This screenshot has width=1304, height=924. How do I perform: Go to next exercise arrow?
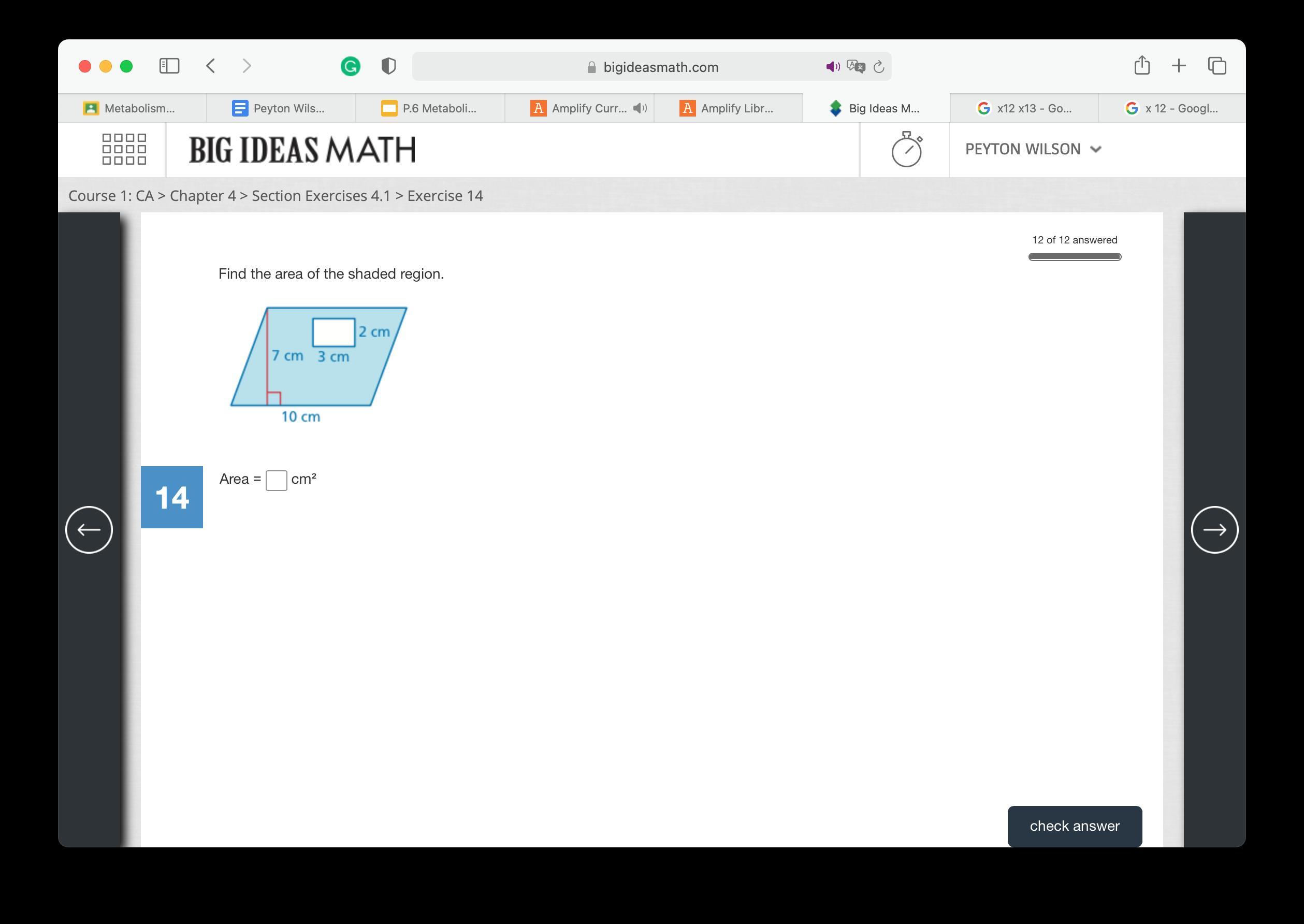[x=1214, y=530]
